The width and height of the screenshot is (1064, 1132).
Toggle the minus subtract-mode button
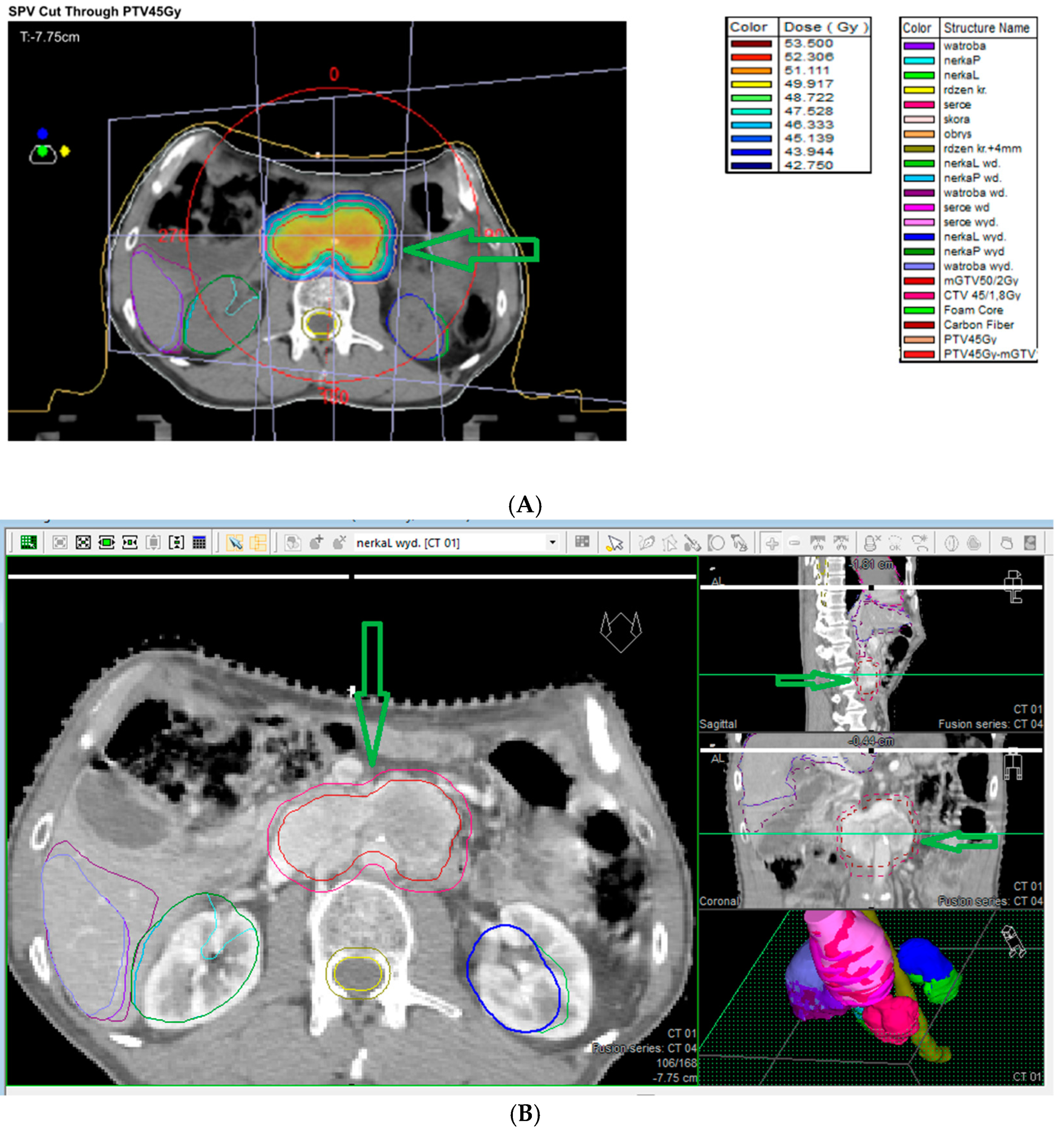(x=795, y=543)
